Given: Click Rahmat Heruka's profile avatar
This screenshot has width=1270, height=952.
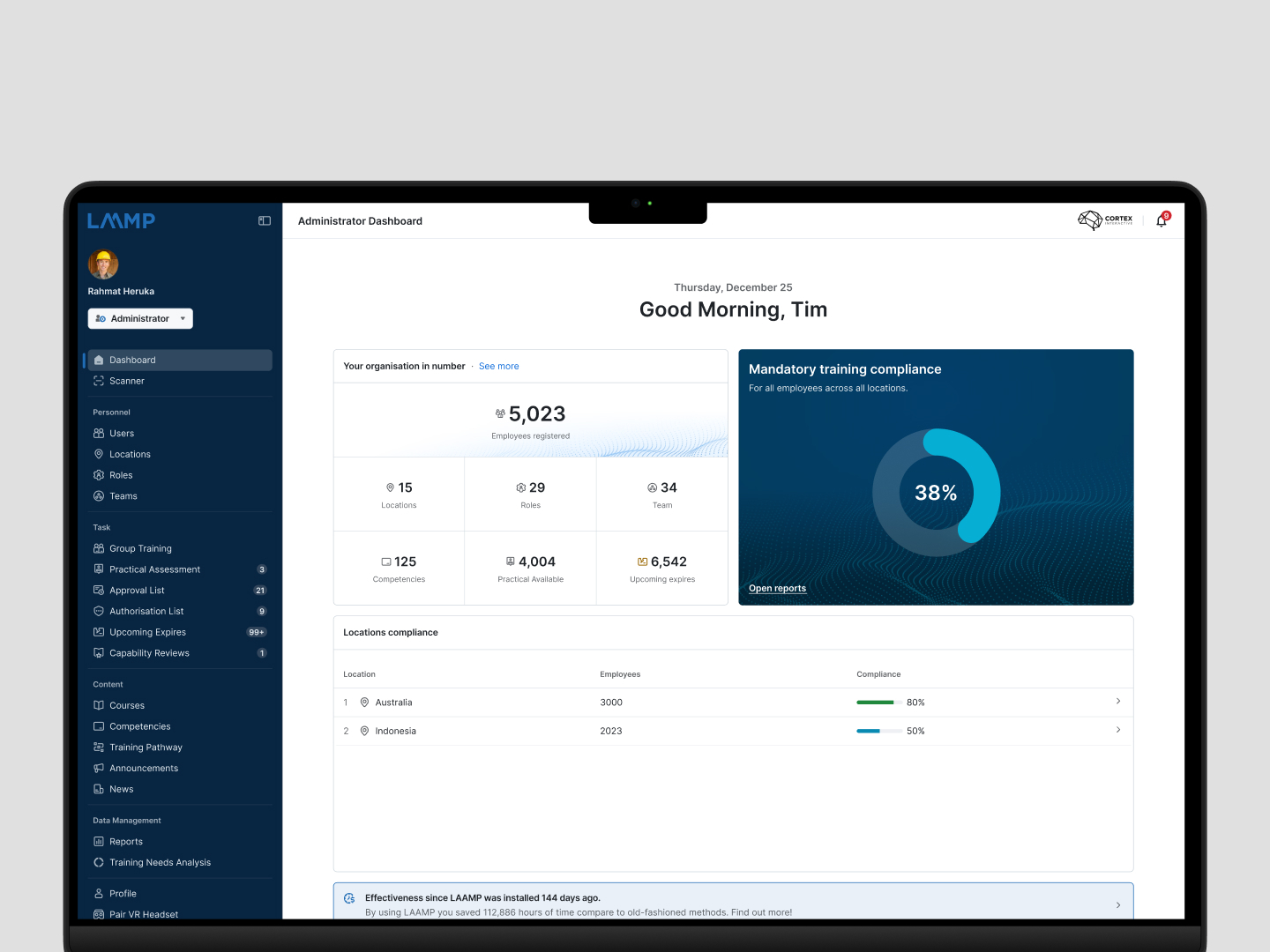Looking at the screenshot, I should (103, 264).
